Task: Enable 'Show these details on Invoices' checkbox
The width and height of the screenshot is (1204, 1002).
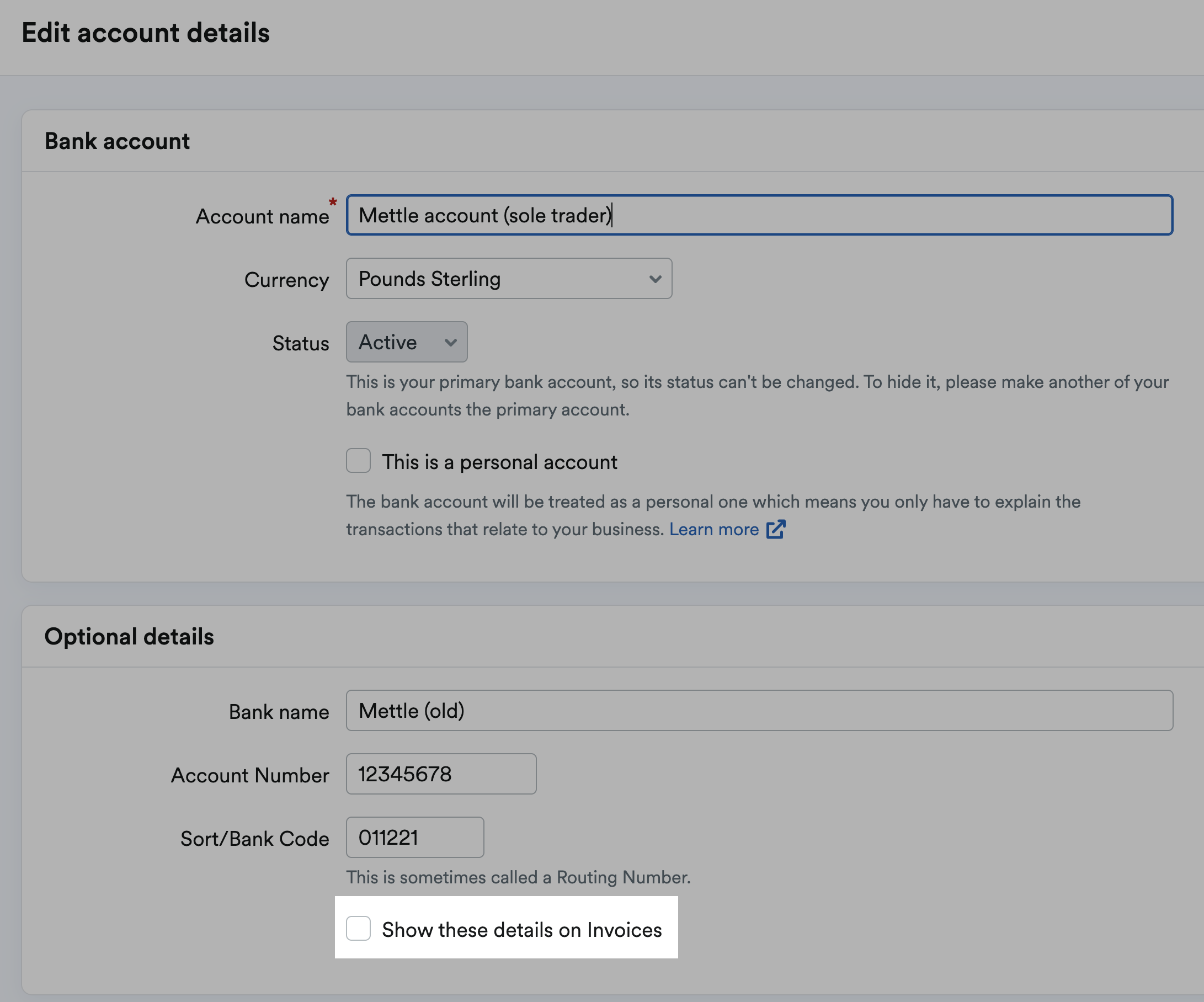Action: point(358,929)
